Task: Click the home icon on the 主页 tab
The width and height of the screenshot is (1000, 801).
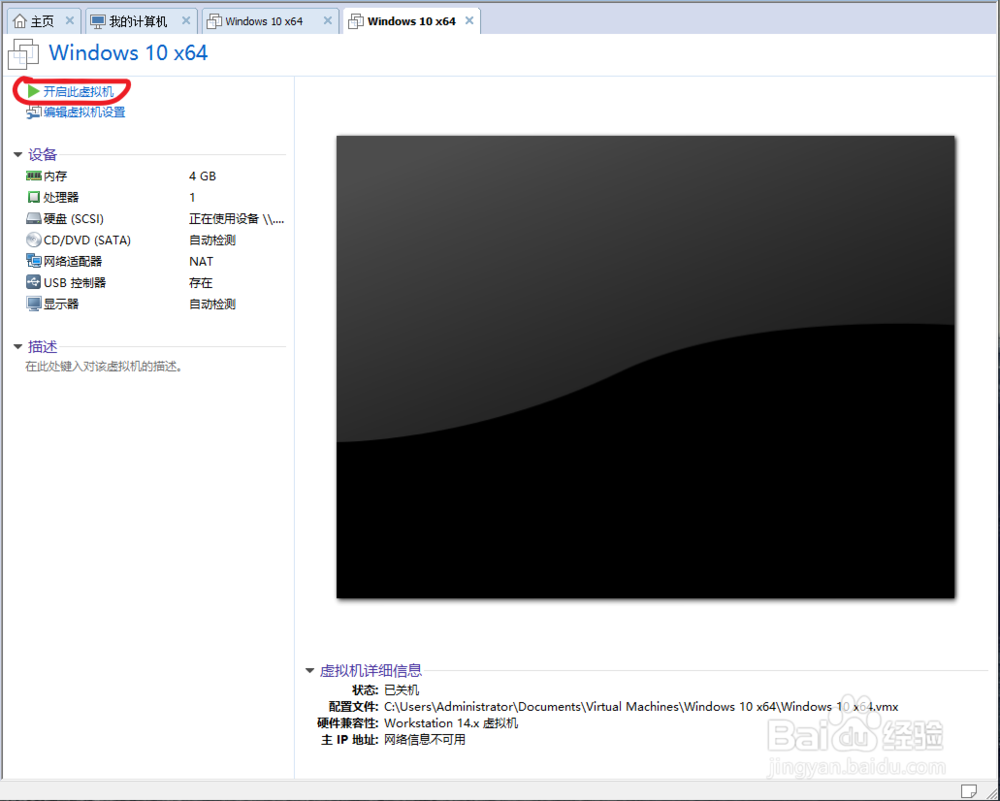Action: pos(20,21)
